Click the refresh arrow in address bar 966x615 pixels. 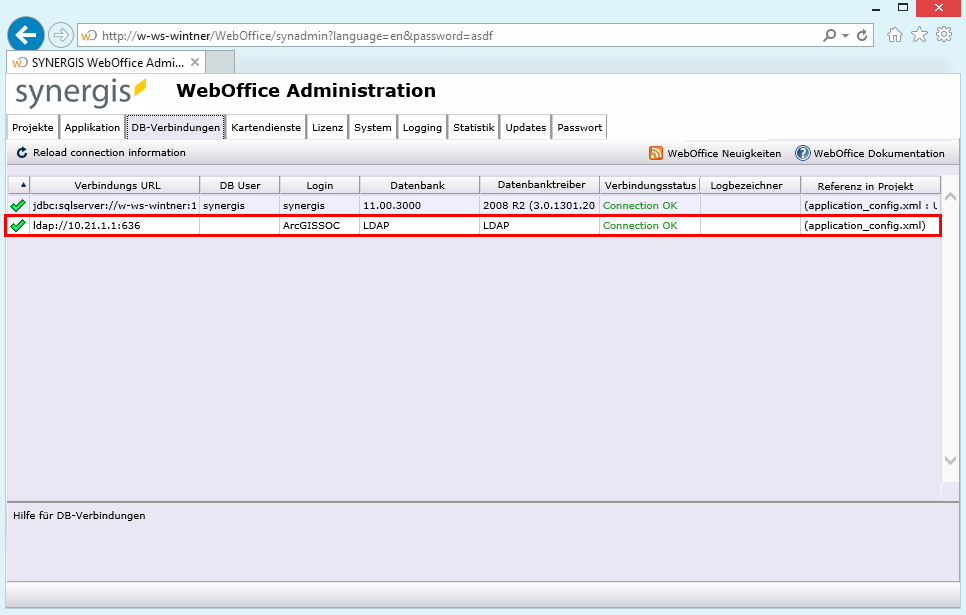pyautogui.click(x=861, y=33)
